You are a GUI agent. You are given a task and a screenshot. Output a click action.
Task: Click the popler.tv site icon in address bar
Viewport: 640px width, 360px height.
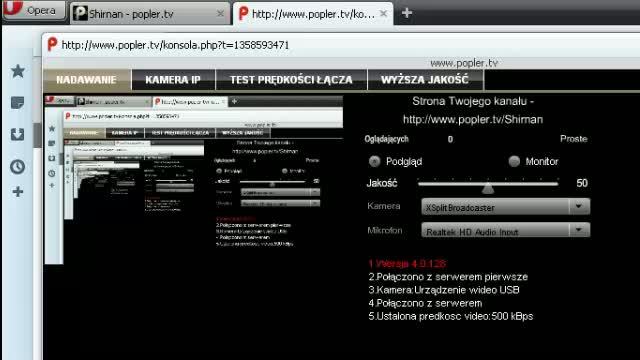pos(52,44)
